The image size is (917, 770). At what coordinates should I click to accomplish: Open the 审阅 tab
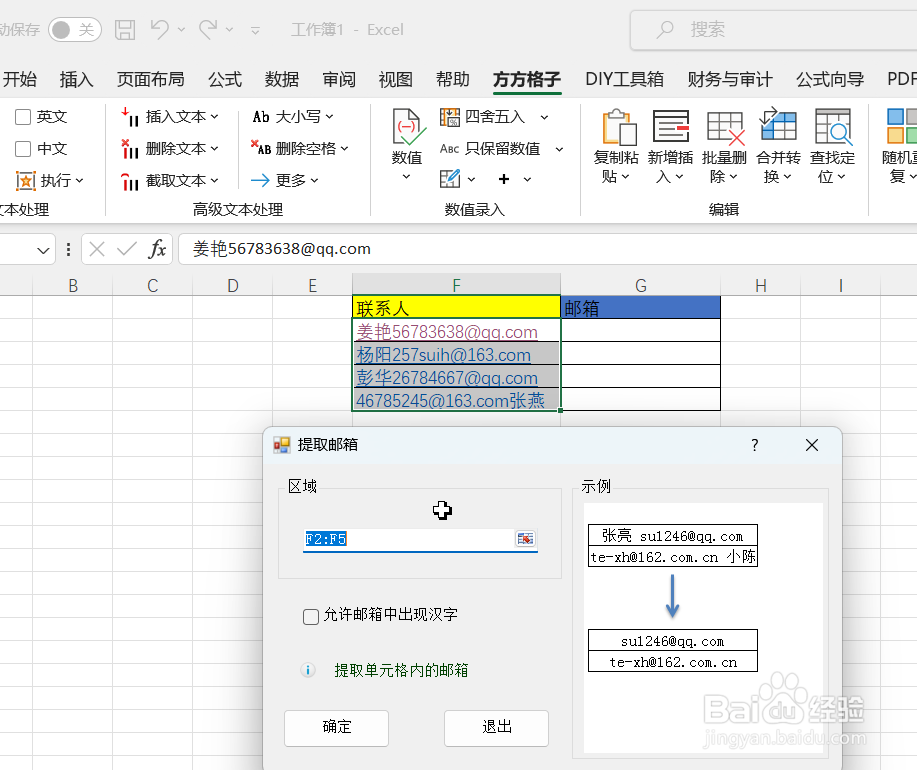click(x=339, y=79)
